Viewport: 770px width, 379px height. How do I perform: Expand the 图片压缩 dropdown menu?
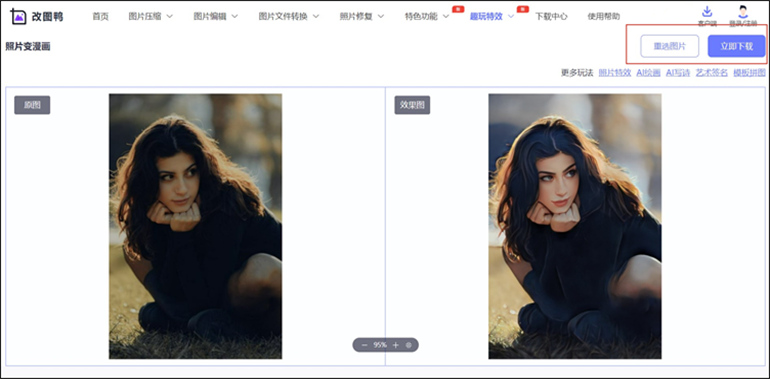(151, 17)
